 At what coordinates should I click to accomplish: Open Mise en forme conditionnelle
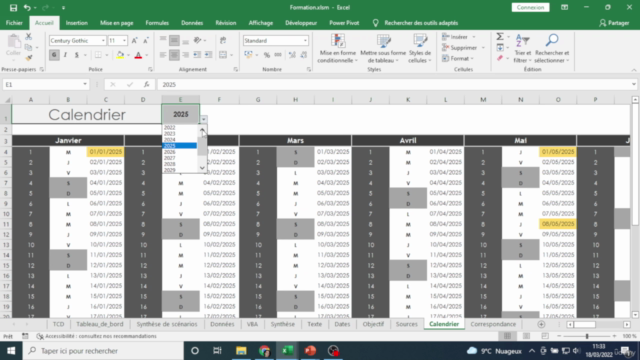click(x=337, y=49)
